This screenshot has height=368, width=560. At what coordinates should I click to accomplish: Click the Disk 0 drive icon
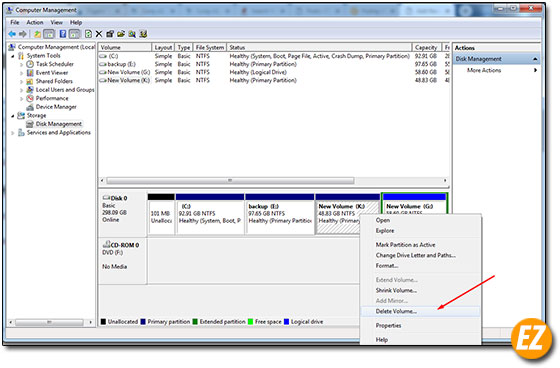pos(106,198)
